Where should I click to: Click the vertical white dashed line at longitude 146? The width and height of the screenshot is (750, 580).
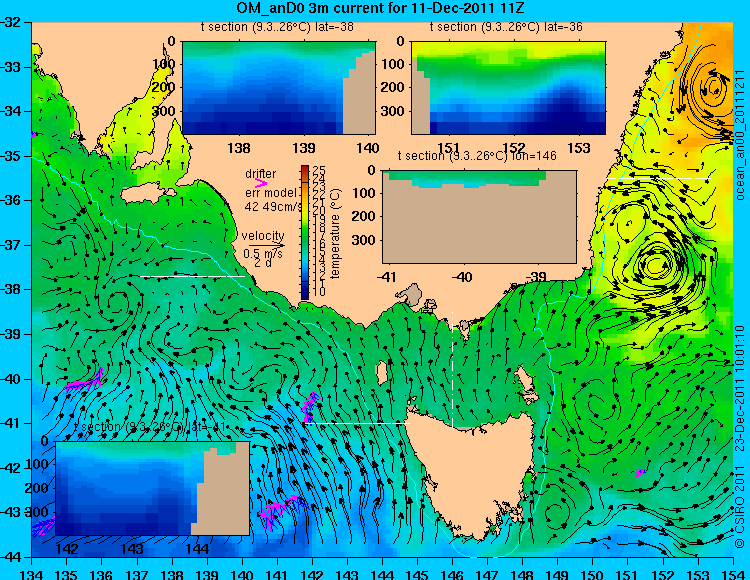click(x=452, y=369)
